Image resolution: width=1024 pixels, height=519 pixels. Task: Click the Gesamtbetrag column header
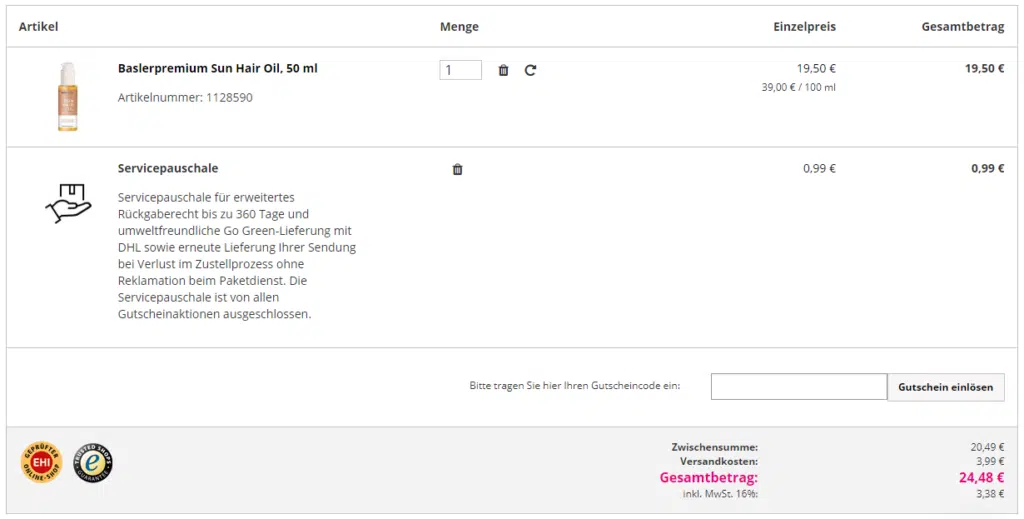(x=963, y=26)
